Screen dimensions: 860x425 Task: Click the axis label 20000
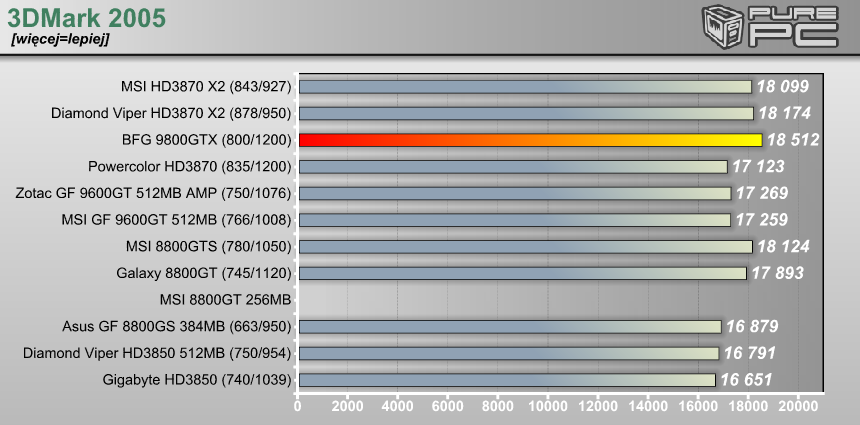pos(797,406)
